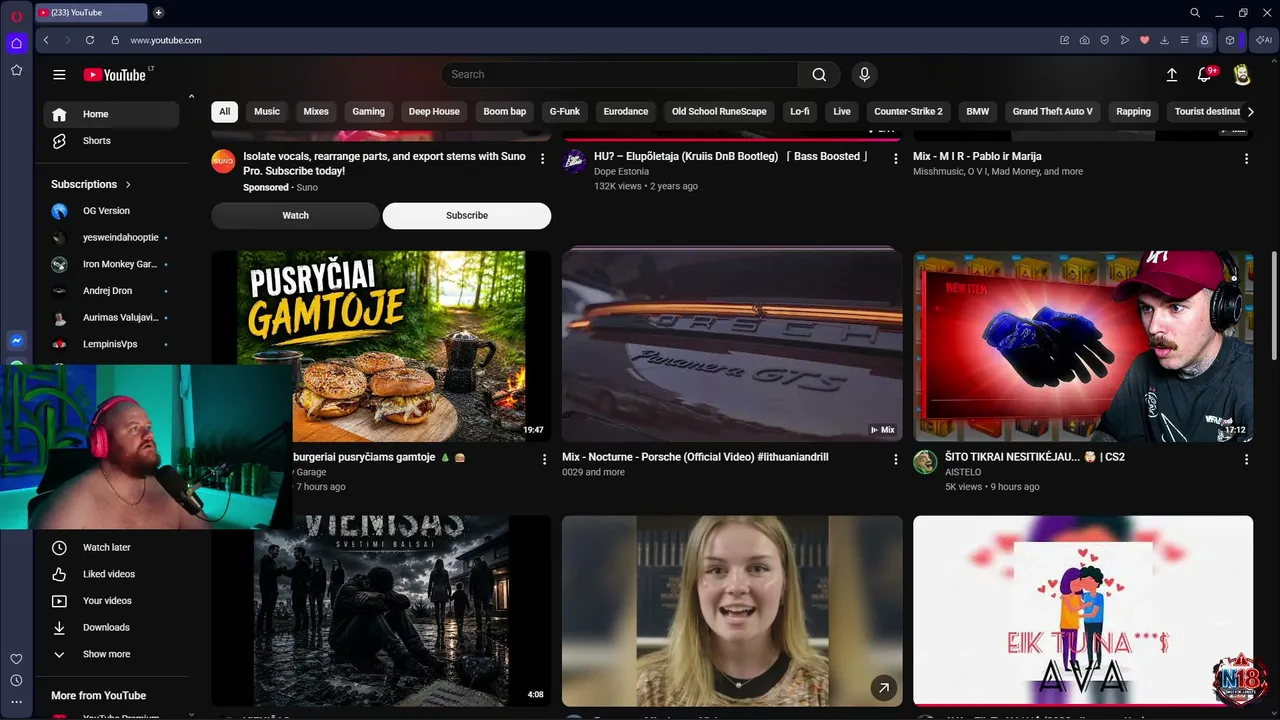Select the Counter-Strike 2 filter chip
This screenshot has height=720, width=1280.
tap(908, 111)
